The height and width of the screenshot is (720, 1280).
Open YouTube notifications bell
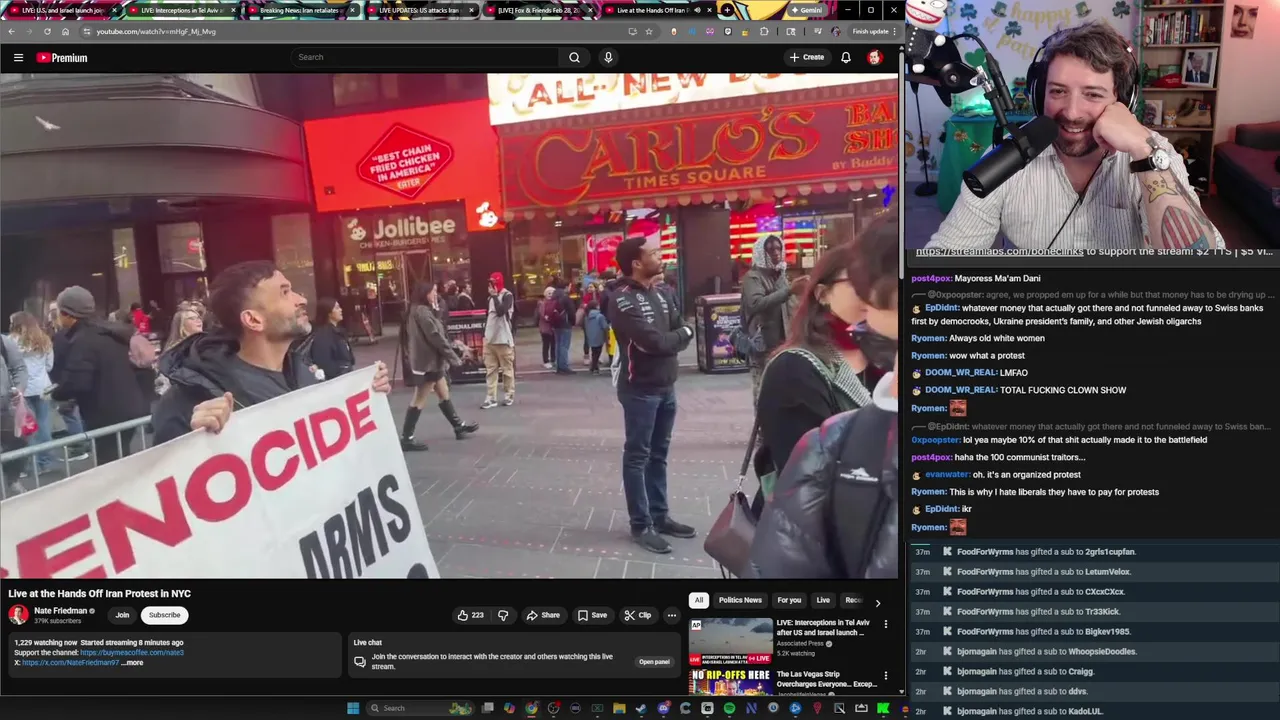846,57
